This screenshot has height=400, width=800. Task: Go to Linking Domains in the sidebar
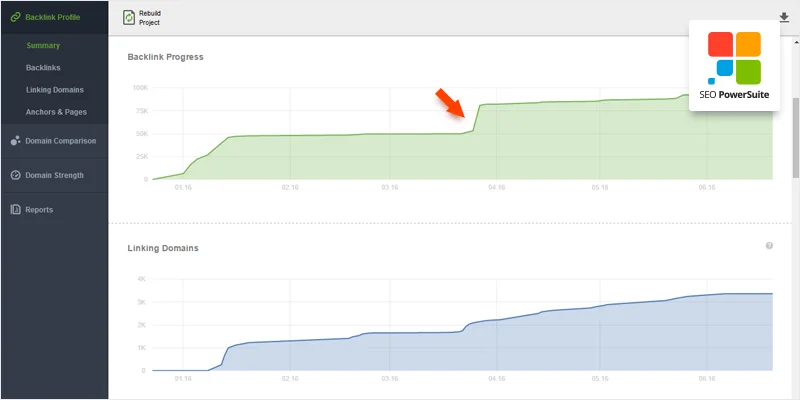[x=55, y=89]
